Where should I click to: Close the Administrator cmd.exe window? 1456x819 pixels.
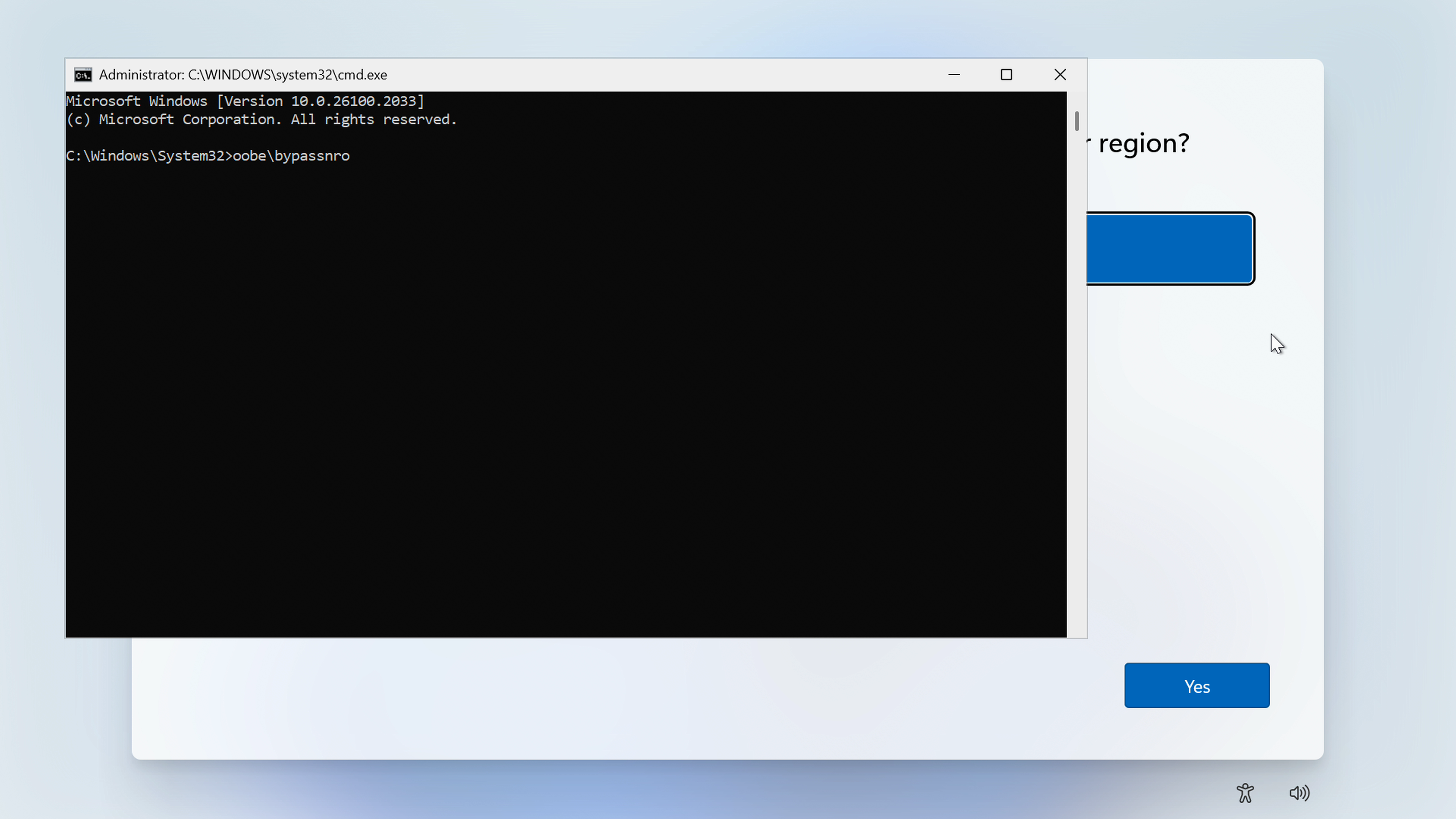pos(1060,75)
